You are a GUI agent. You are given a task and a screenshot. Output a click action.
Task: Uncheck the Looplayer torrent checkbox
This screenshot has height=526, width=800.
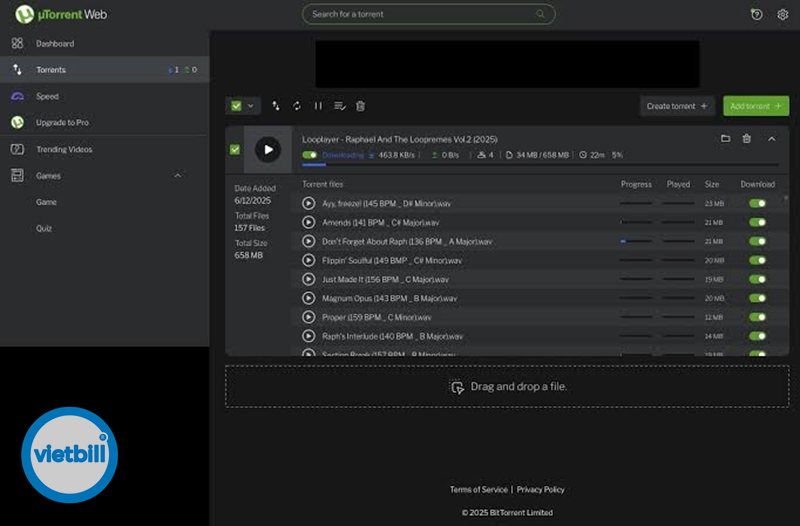point(235,149)
